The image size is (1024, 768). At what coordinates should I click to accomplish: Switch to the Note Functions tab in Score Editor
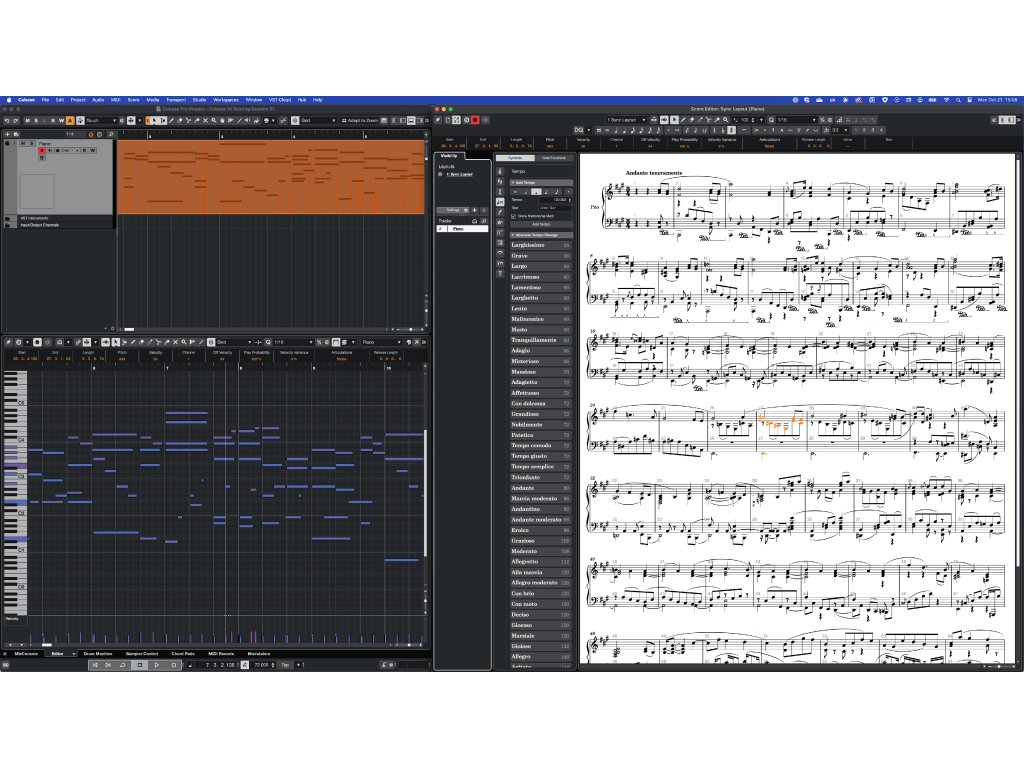[x=554, y=158]
